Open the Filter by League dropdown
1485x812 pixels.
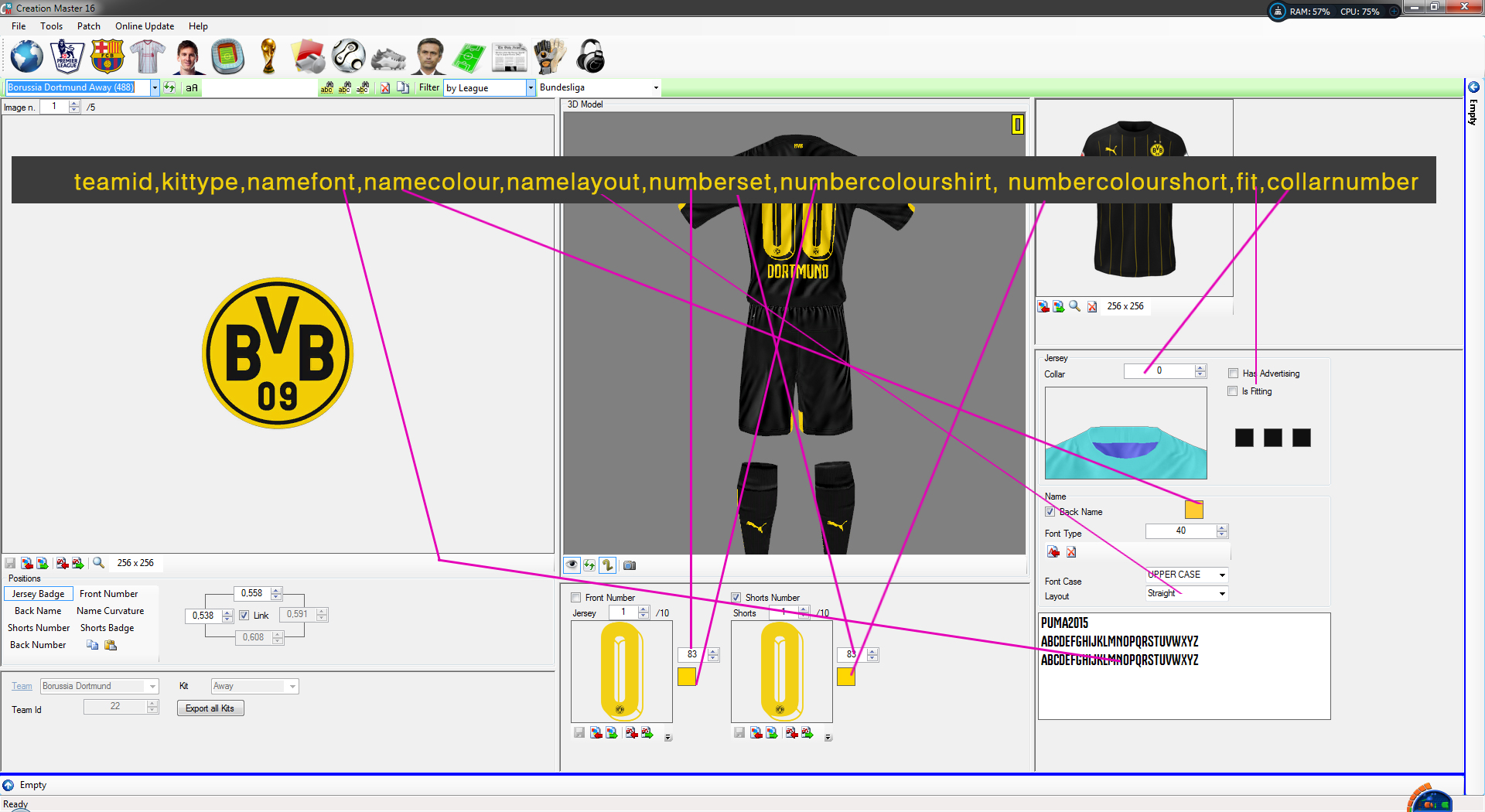coord(531,87)
